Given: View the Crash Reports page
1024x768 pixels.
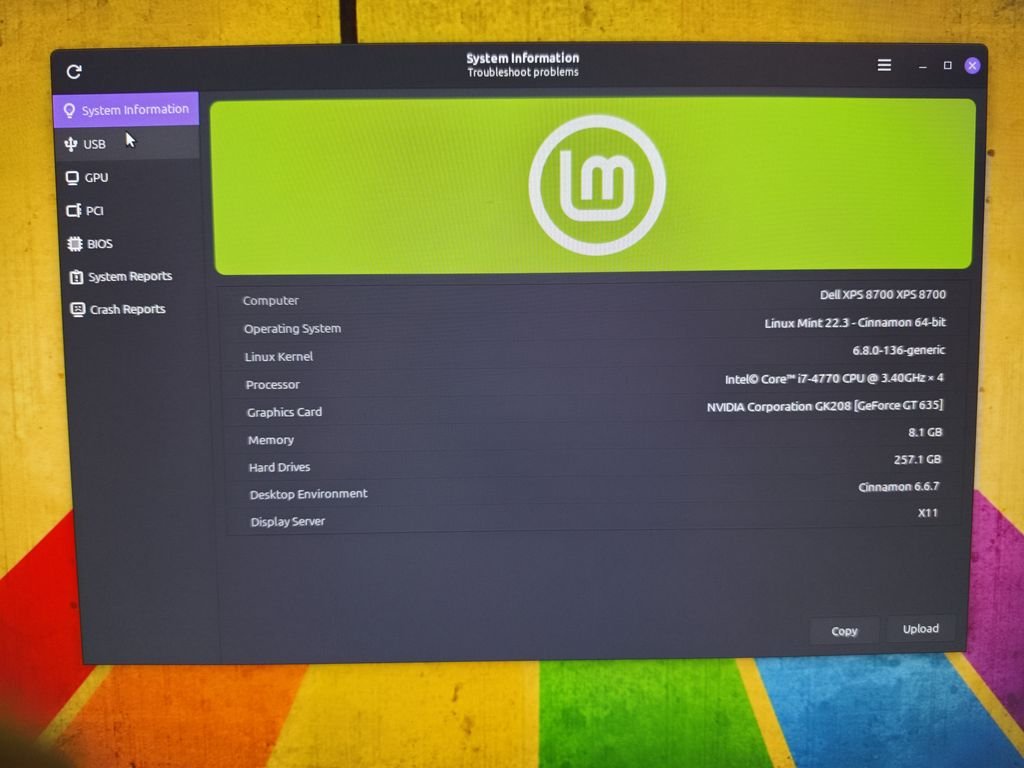Looking at the screenshot, I should click(x=134, y=309).
